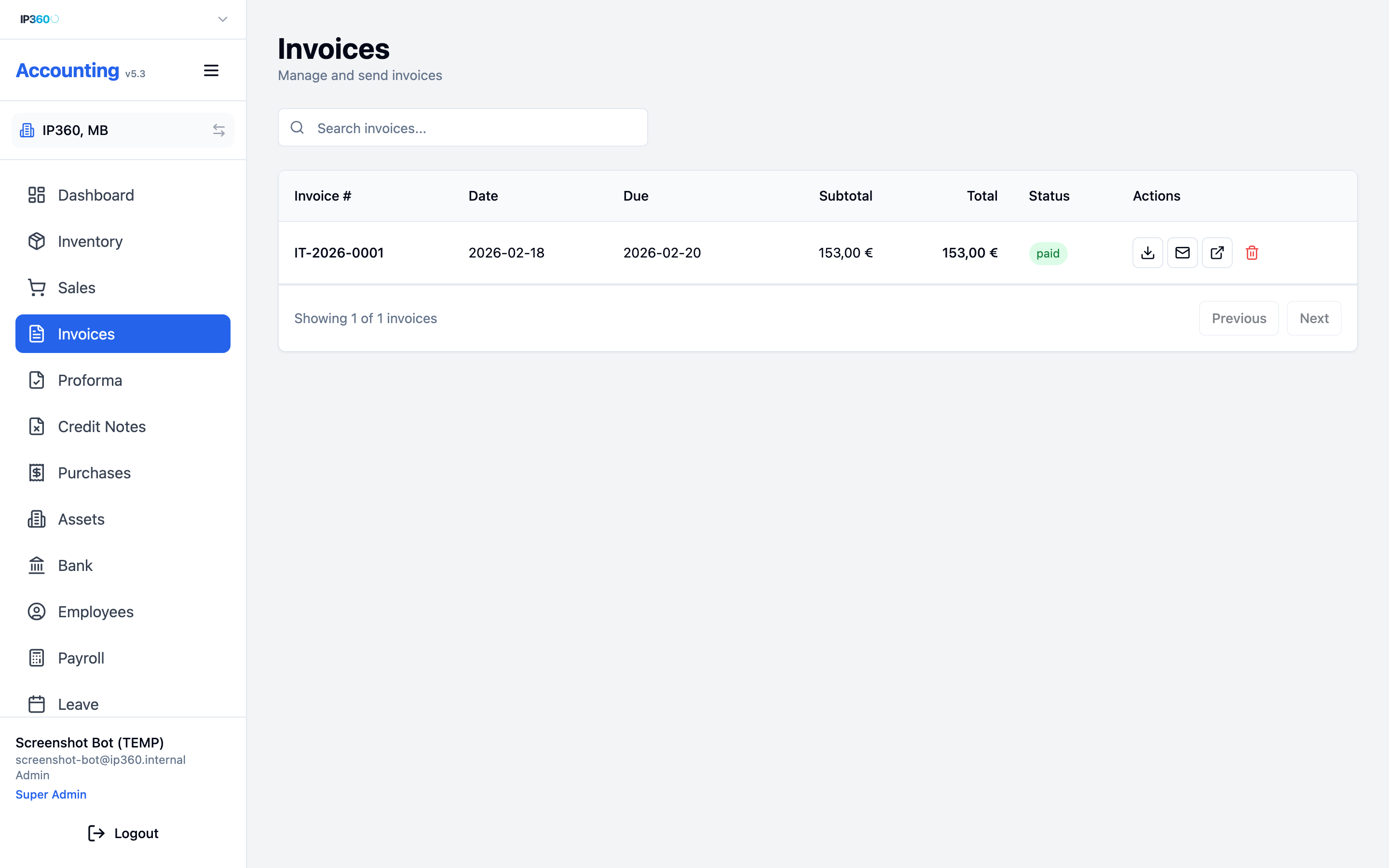The width and height of the screenshot is (1389, 868).
Task: Toggle the sidebar hamburger menu
Action: 211,70
